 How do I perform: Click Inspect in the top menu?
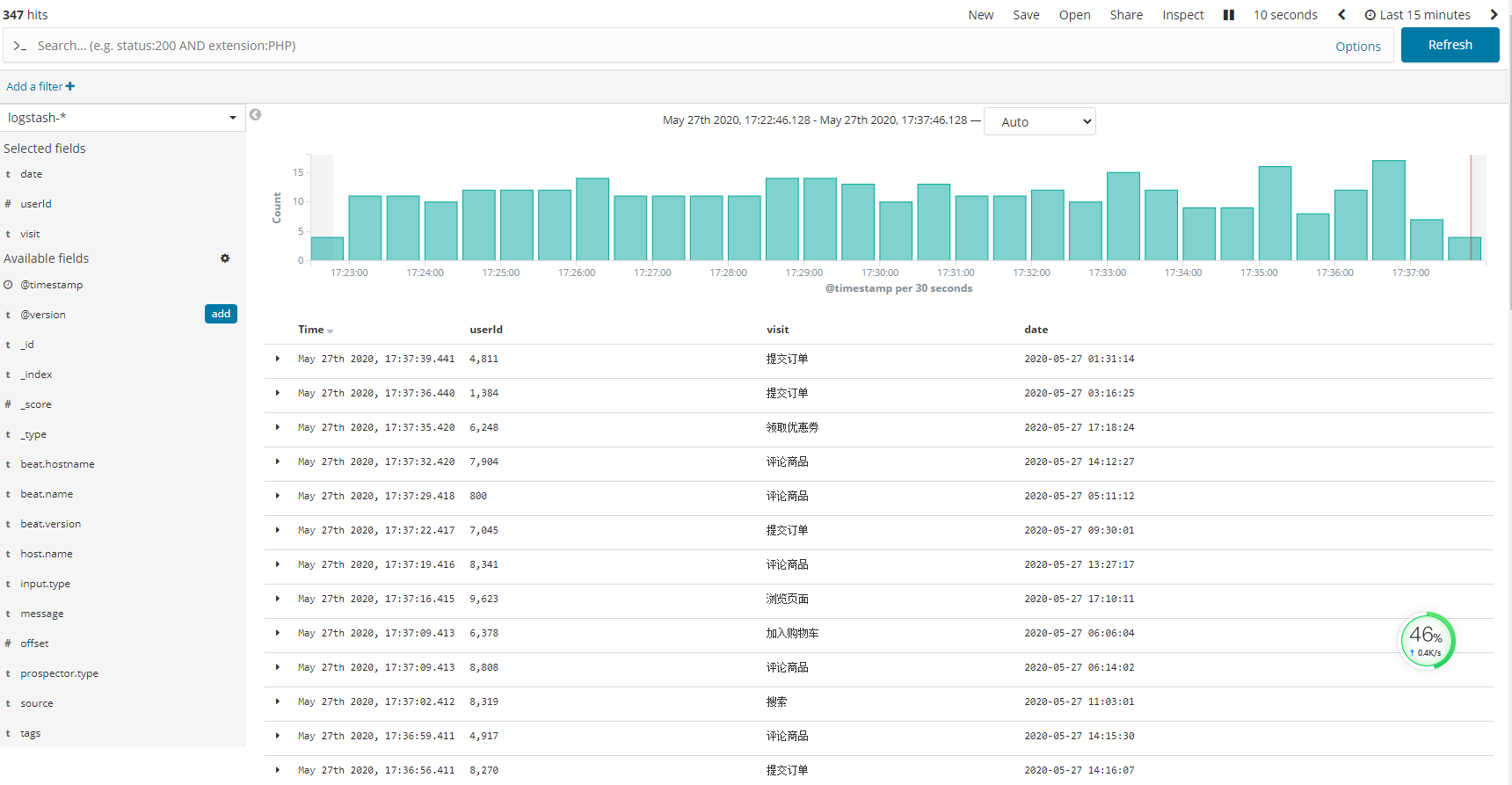[x=1183, y=15]
